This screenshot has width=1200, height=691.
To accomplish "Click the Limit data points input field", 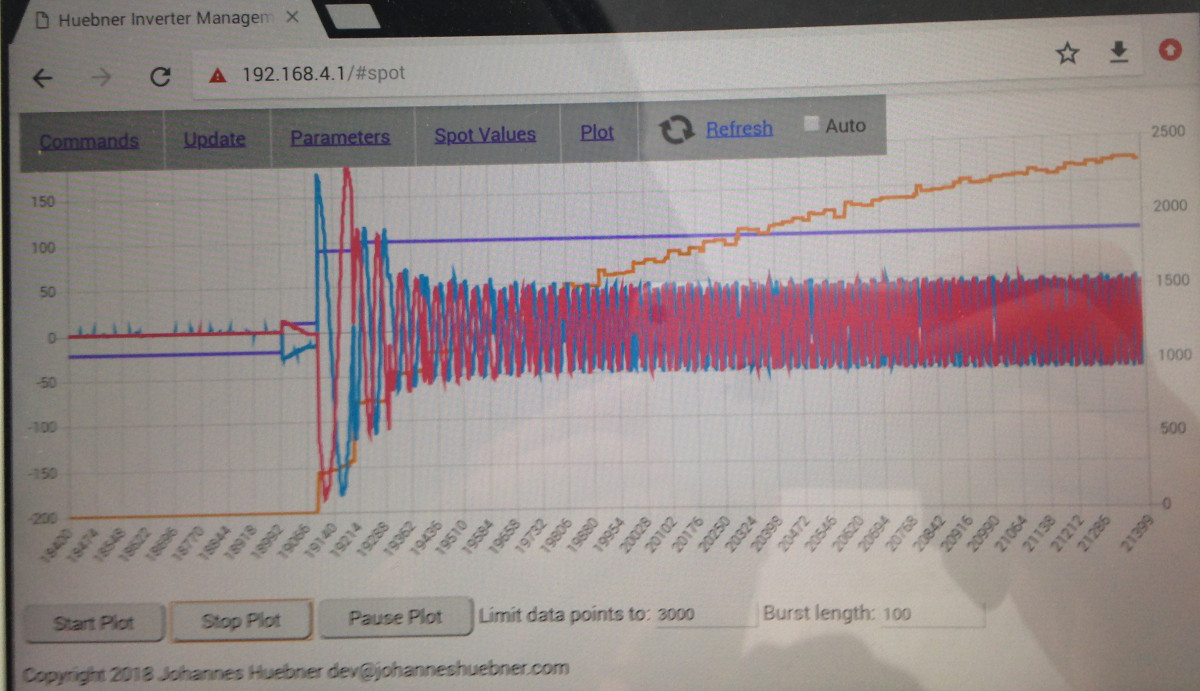I will tap(703, 614).
